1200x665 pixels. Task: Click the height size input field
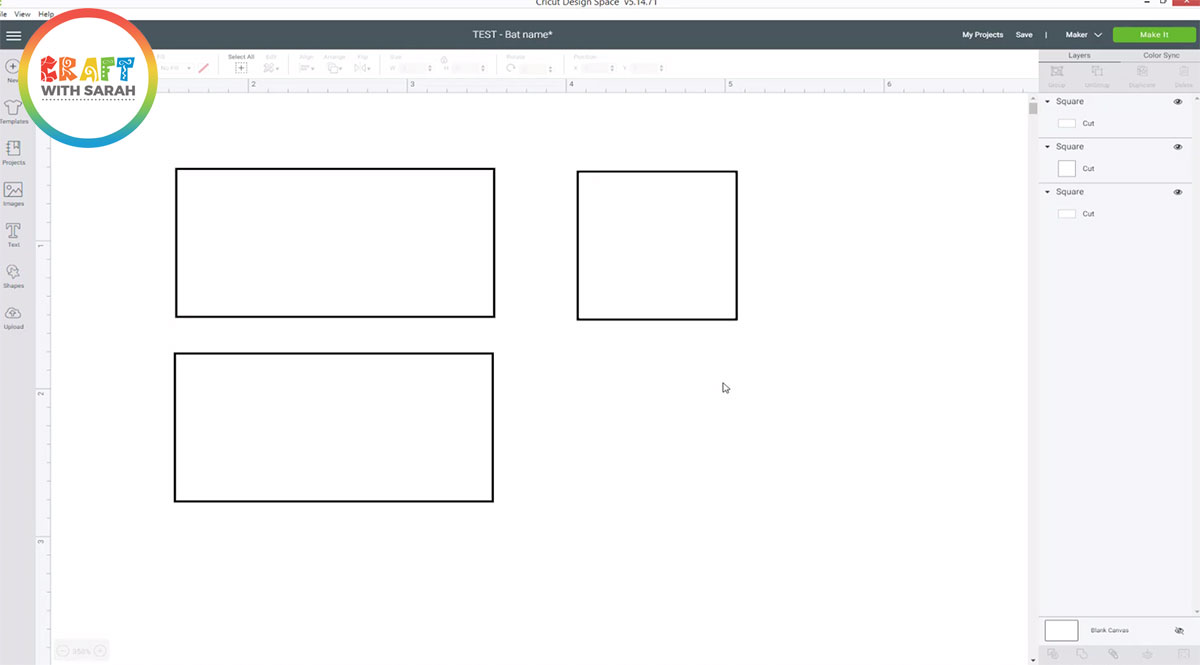click(468, 68)
